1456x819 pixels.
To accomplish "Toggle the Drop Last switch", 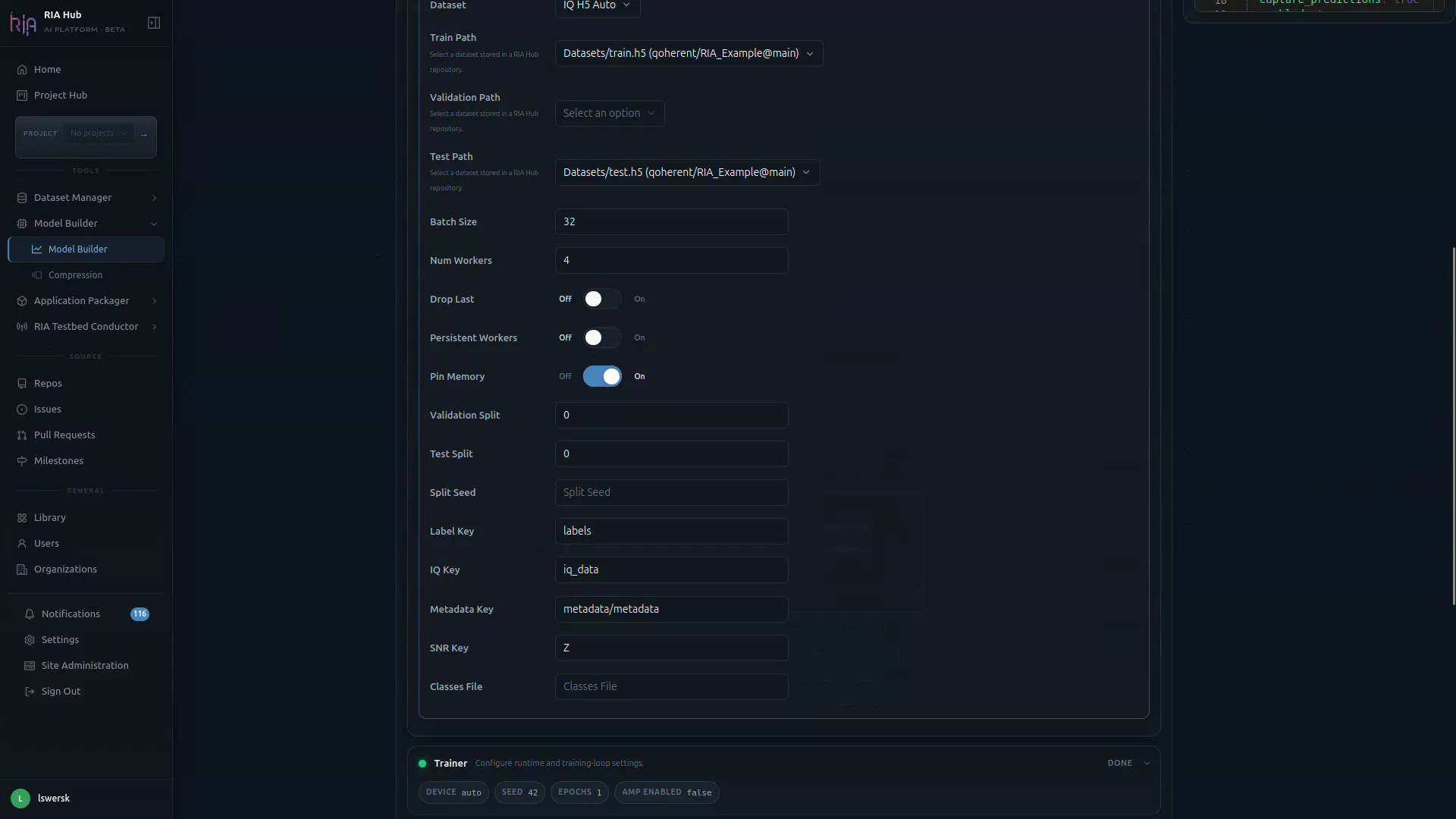I will click(602, 300).
